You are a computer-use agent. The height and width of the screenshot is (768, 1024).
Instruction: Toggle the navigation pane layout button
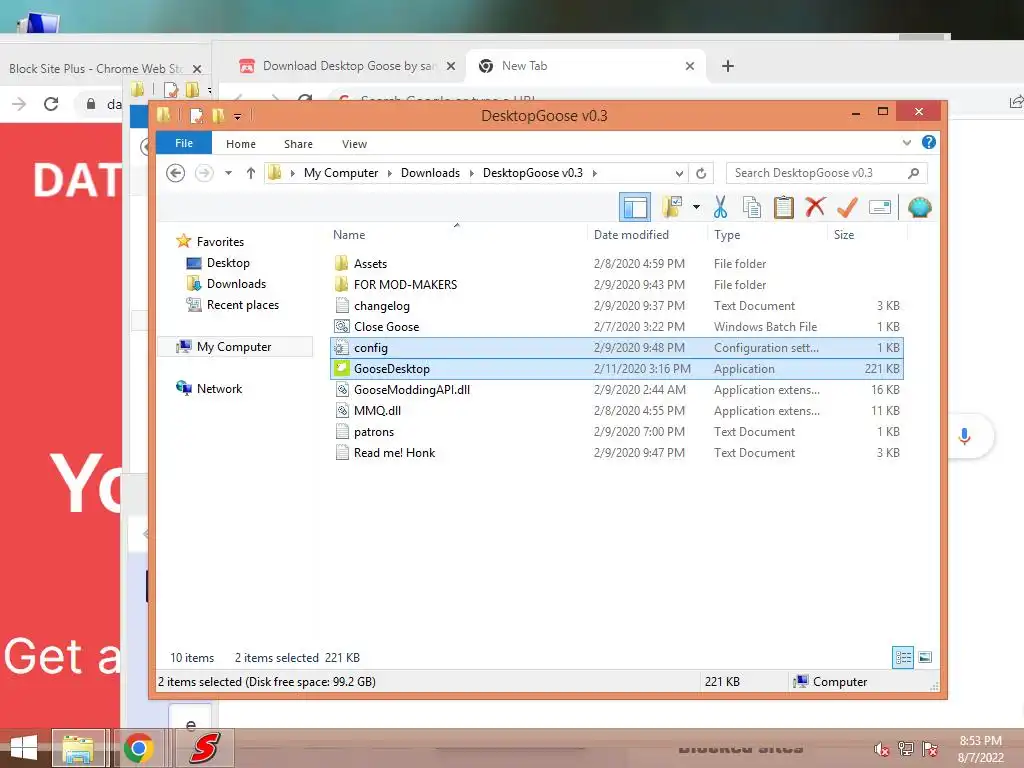coord(634,208)
